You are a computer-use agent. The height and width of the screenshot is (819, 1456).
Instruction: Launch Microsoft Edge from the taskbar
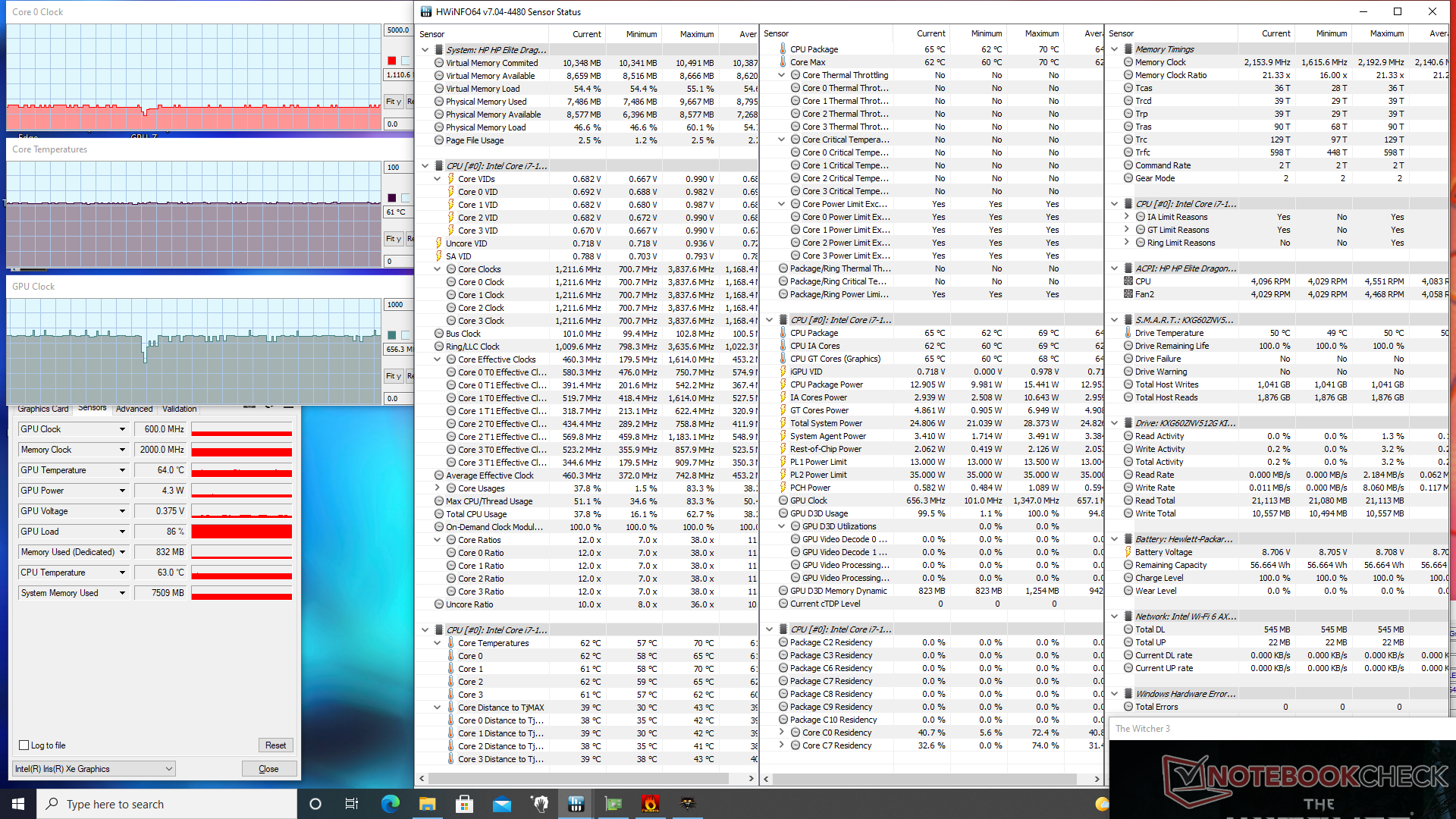(390, 804)
